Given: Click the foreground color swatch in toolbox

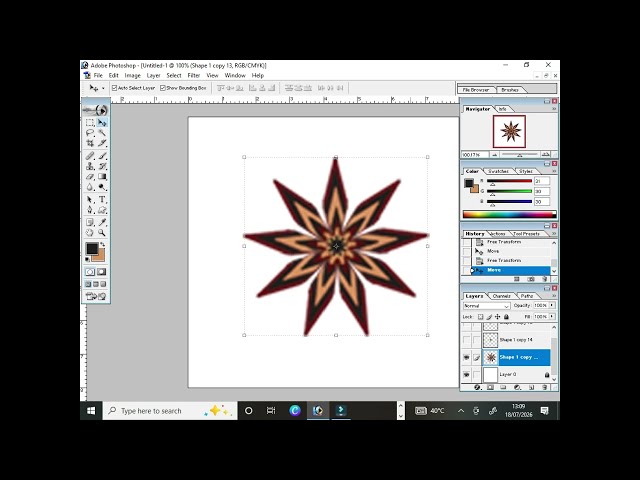Looking at the screenshot, I should [x=92, y=249].
